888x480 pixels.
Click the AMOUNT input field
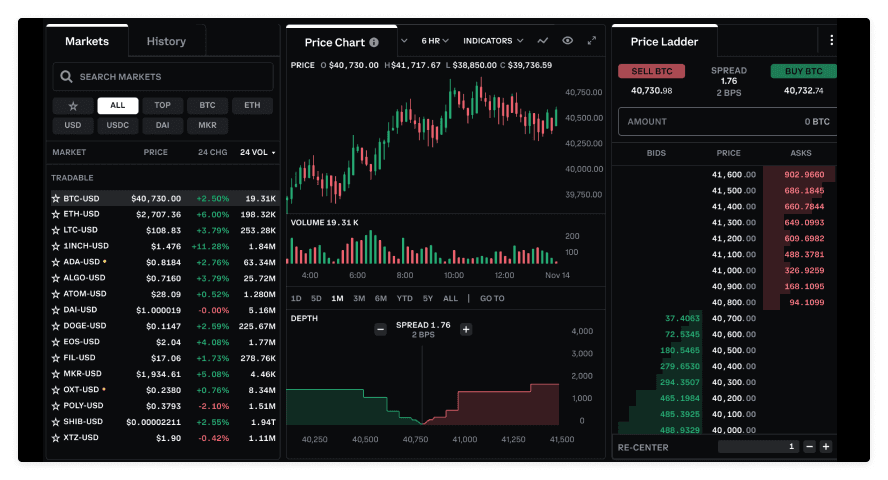tap(727, 122)
